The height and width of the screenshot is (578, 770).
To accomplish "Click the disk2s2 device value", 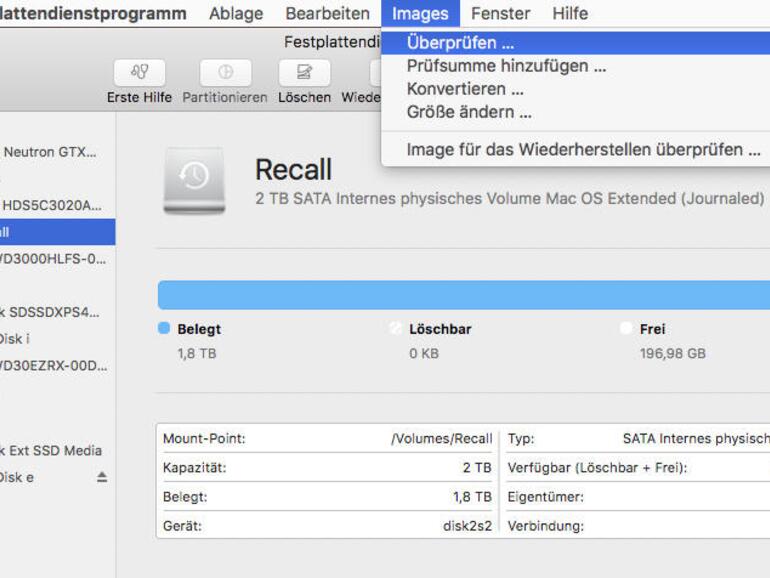I will [467, 526].
